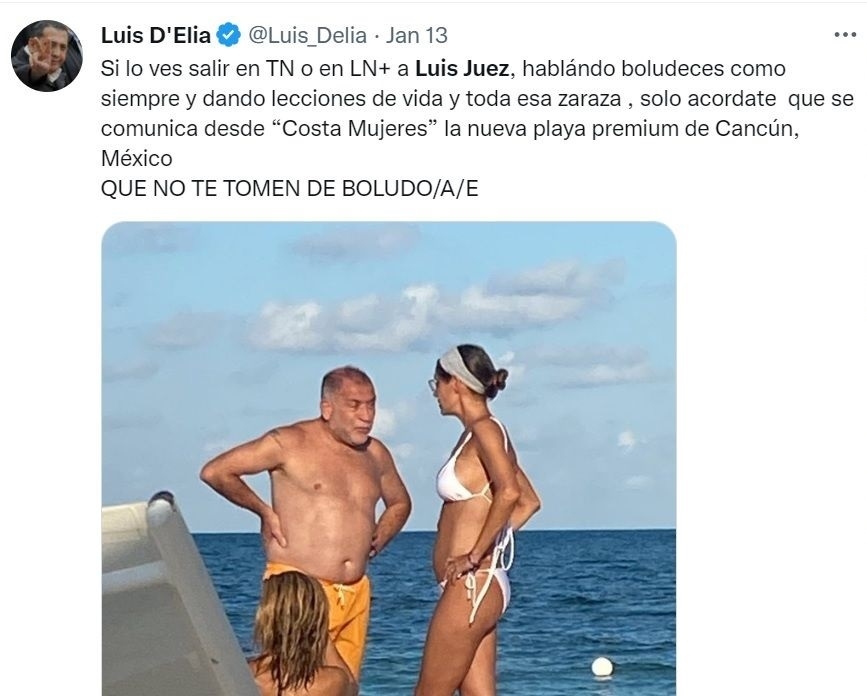The width and height of the screenshot is (867, 696).
Task: Open the tweet's Jan 13 timestamp
Action: point(416,35)
